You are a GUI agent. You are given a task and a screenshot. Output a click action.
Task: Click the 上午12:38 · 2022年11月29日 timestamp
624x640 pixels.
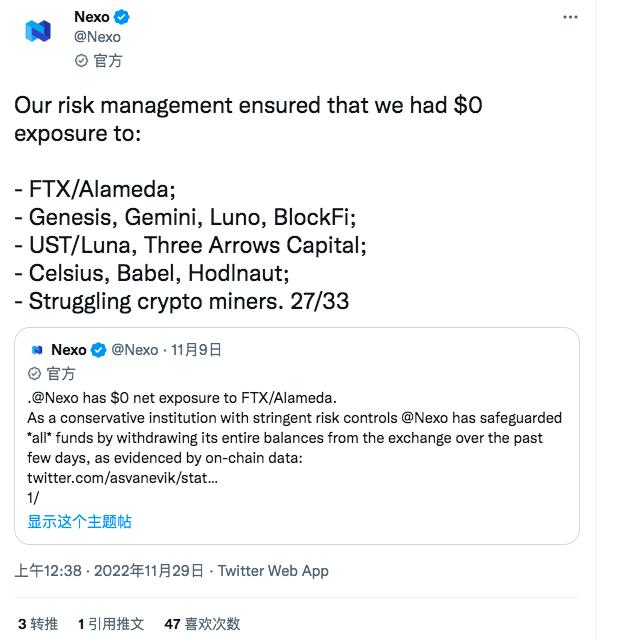[x=109, y=571]
